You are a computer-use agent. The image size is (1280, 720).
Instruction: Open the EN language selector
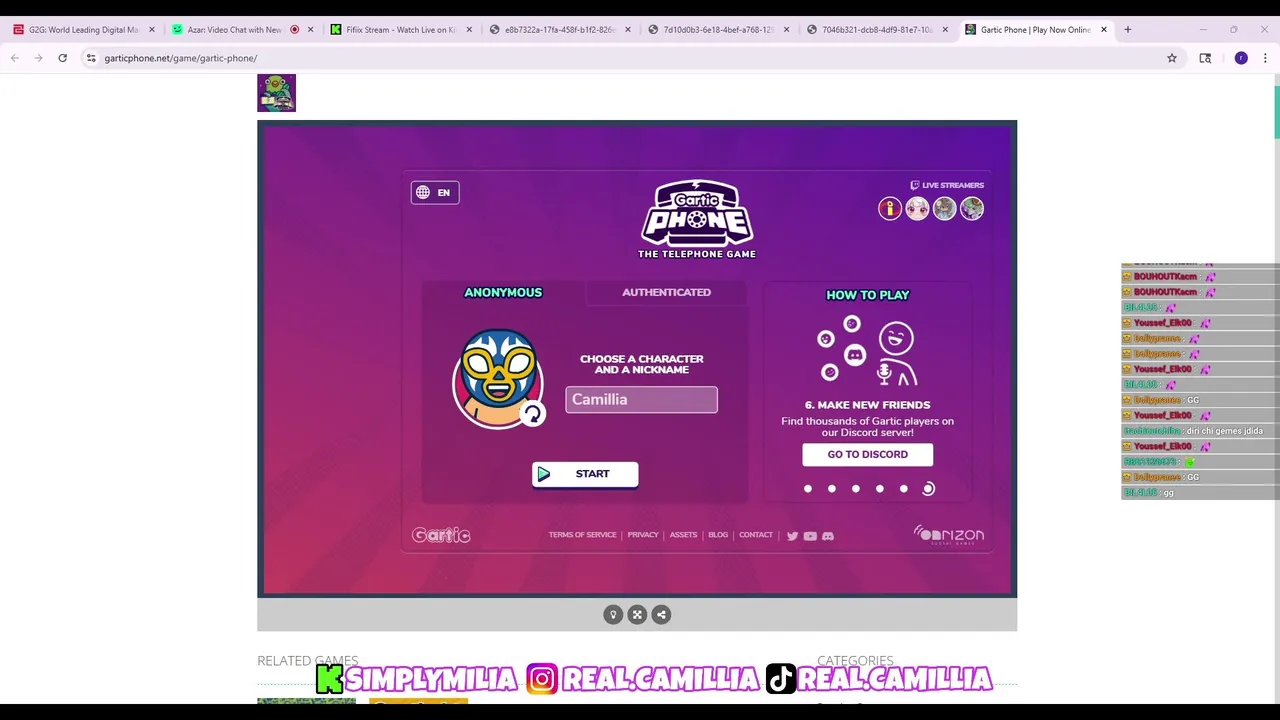point(435,192)
